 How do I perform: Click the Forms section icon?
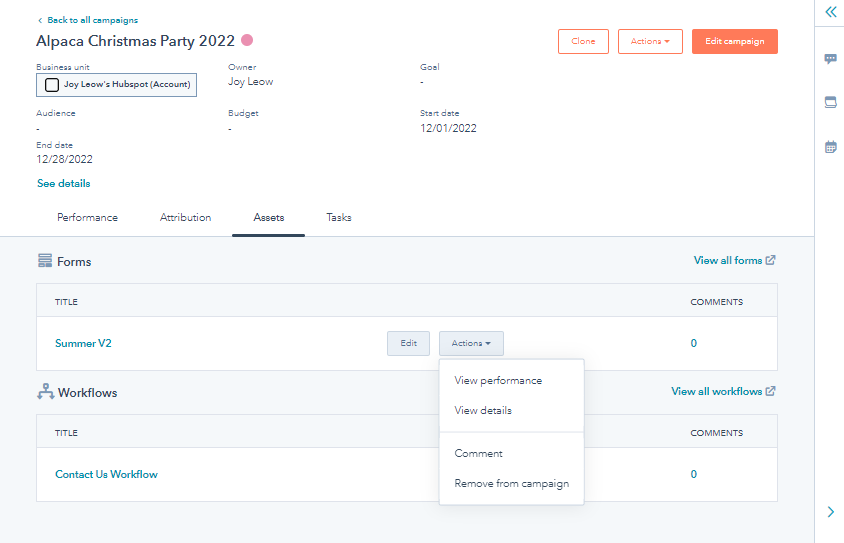45,261
